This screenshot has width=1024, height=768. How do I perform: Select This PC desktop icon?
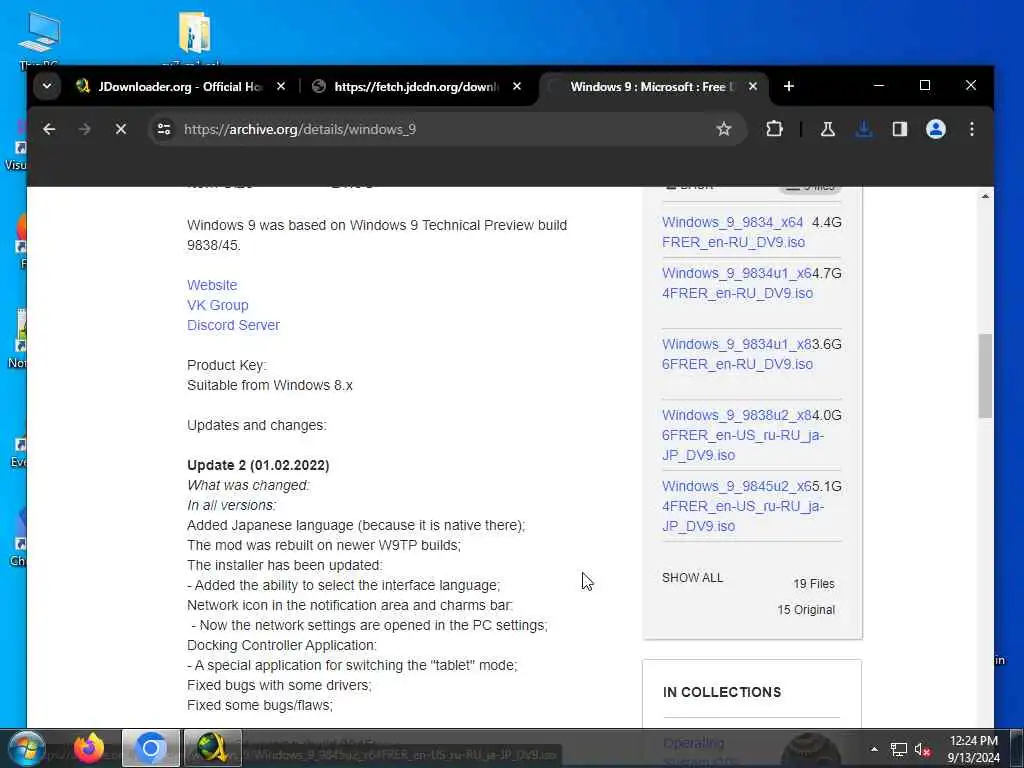click(x=39, y=39)
